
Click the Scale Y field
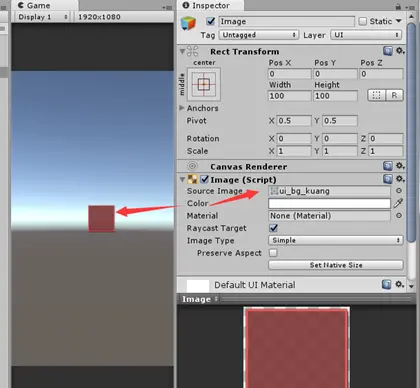point(340,151)
